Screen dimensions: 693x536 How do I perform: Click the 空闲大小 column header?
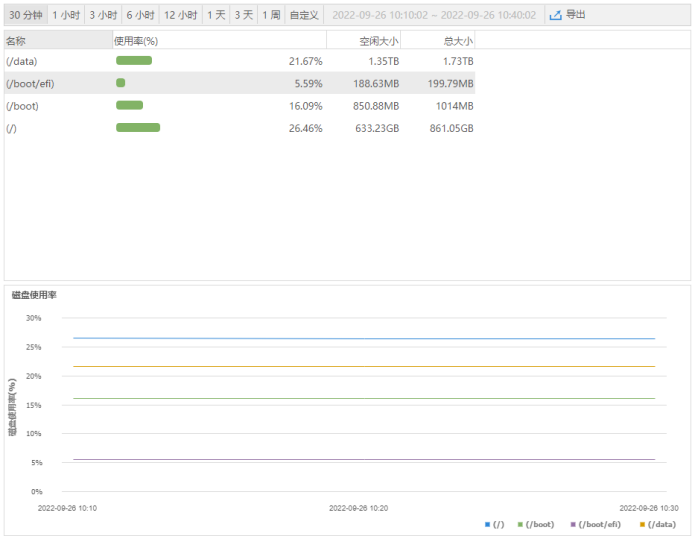tap(379, 41)
